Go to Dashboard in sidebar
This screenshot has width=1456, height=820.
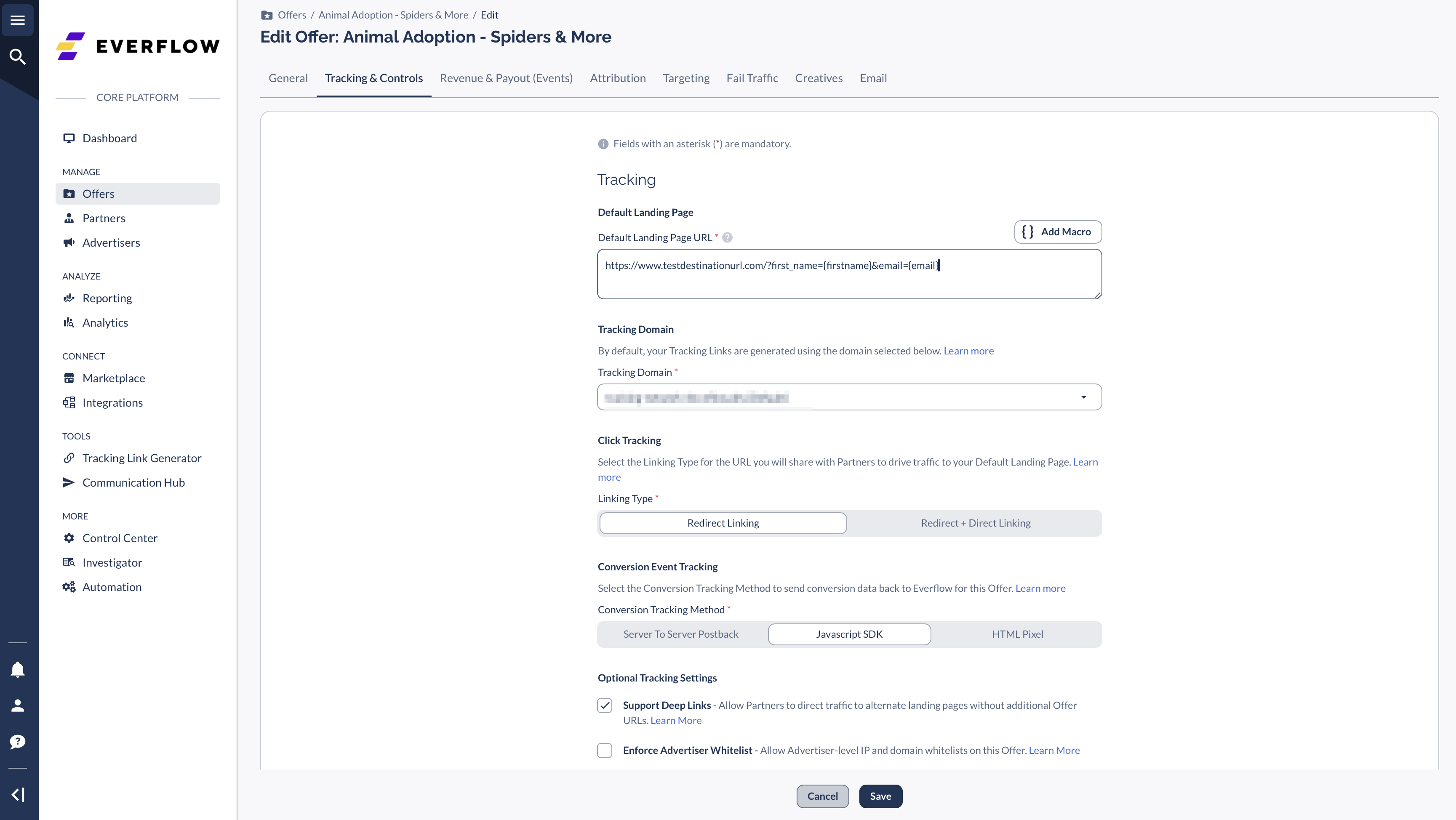pos(137,138)
